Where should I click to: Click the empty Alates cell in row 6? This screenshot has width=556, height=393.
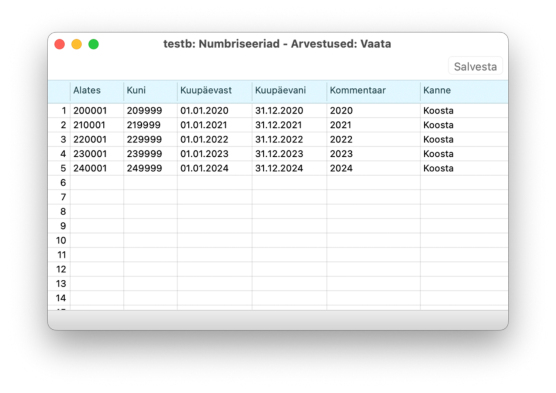click(x=97, y=183)
